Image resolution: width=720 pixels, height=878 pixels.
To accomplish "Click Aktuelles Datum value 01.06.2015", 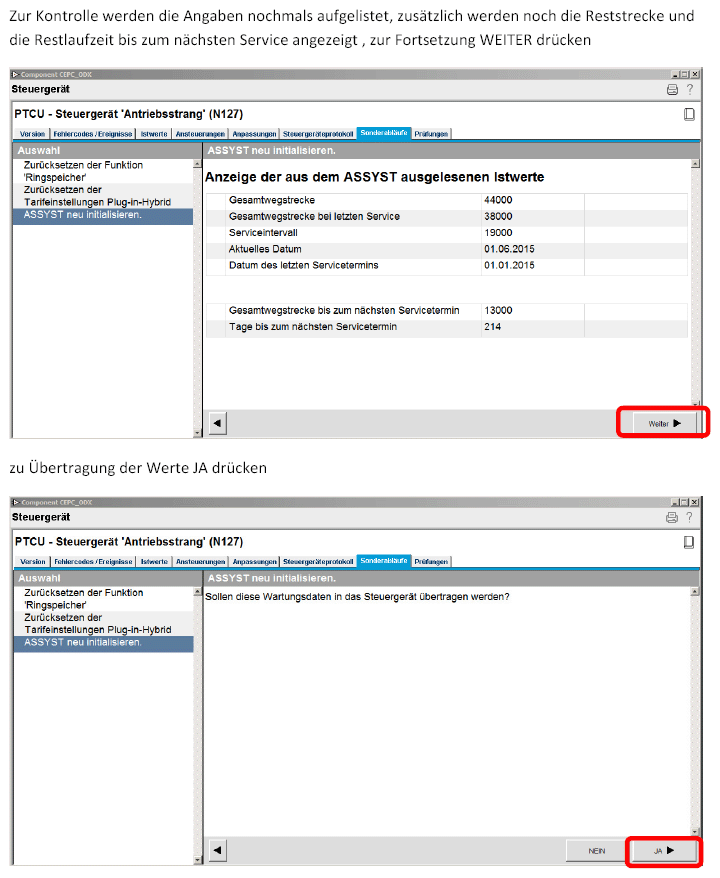I will point(509,249).
